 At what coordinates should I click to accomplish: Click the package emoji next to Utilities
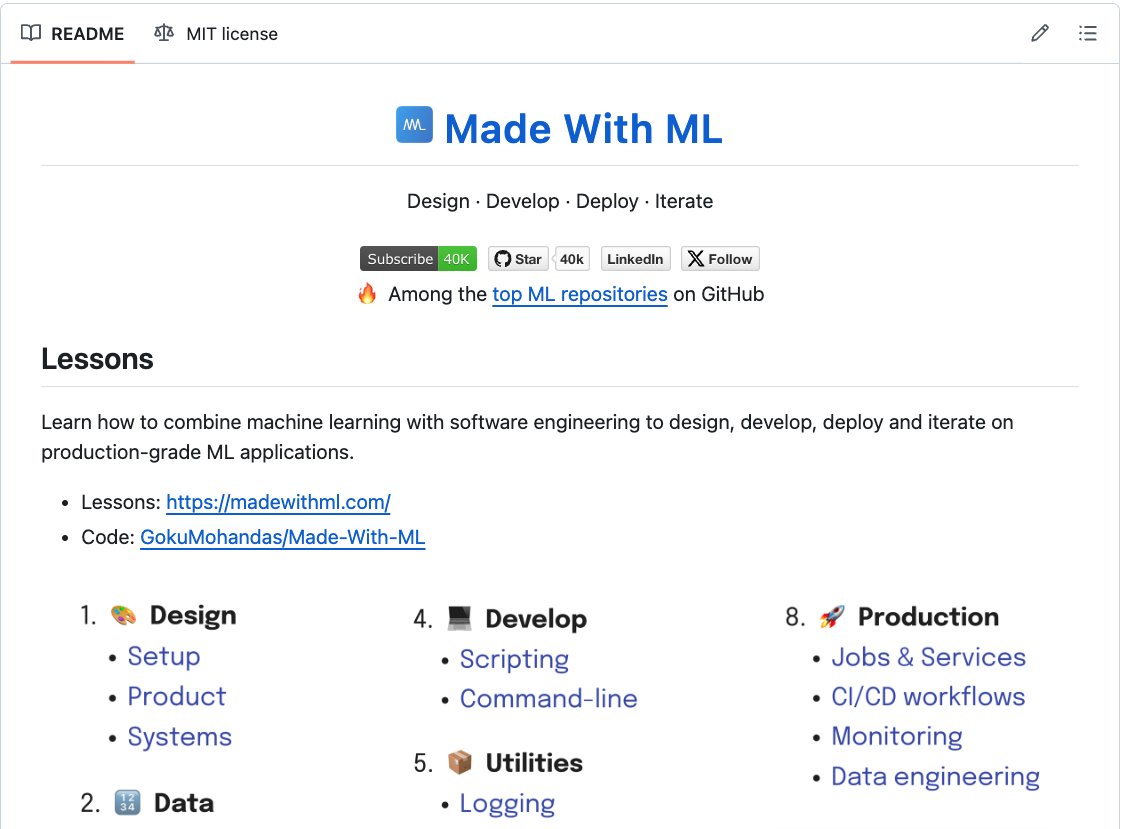coord(460,762)
